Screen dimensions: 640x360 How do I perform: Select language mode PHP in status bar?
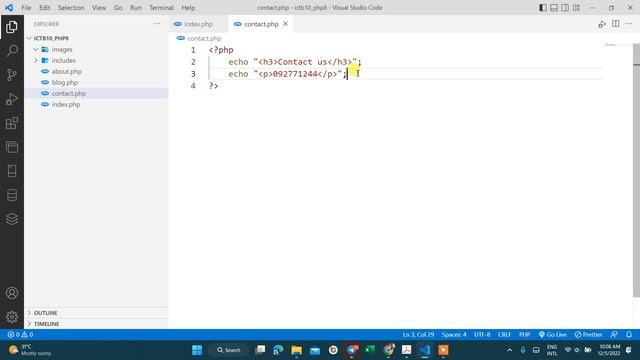(525, 334)
